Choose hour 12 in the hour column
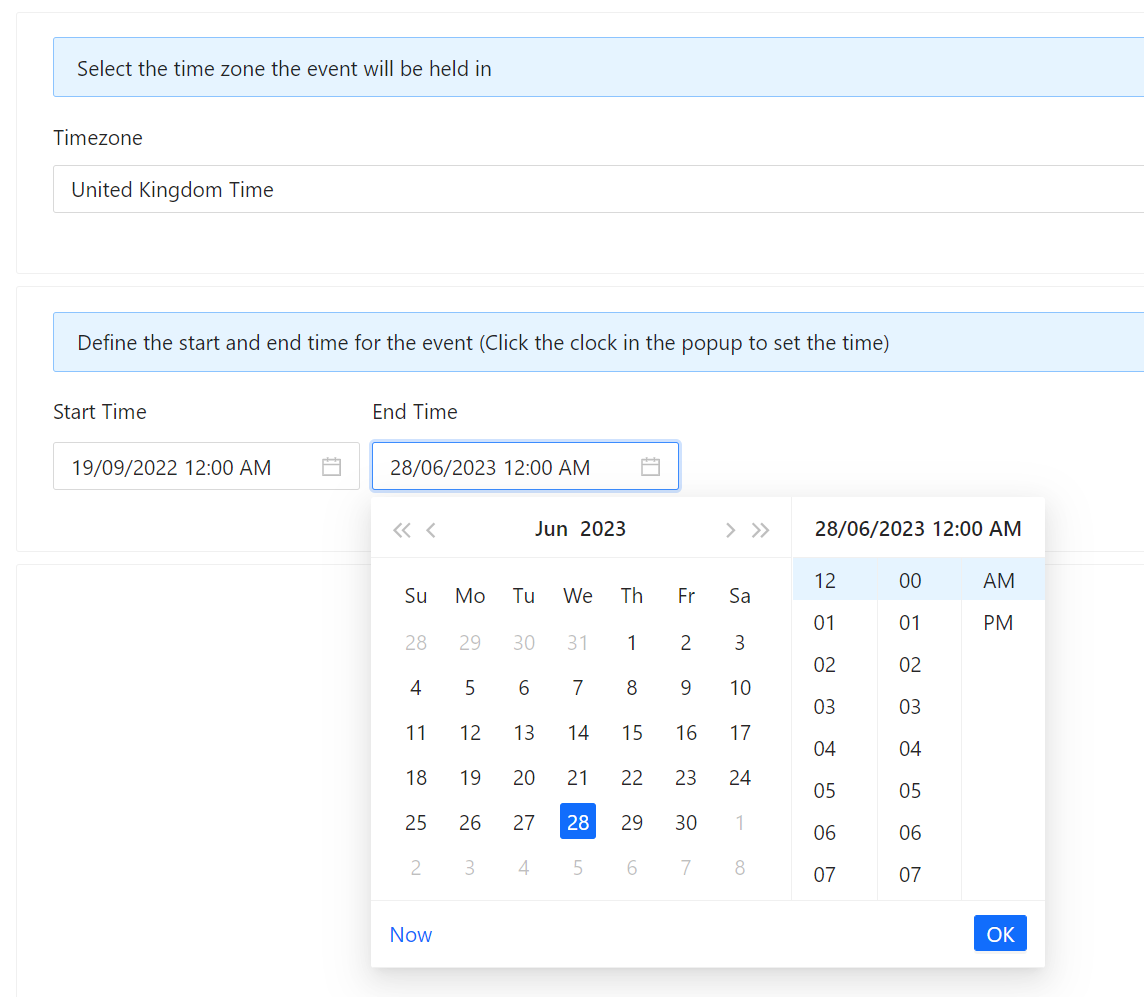1144x997 pixels. [x=824, y=581]
